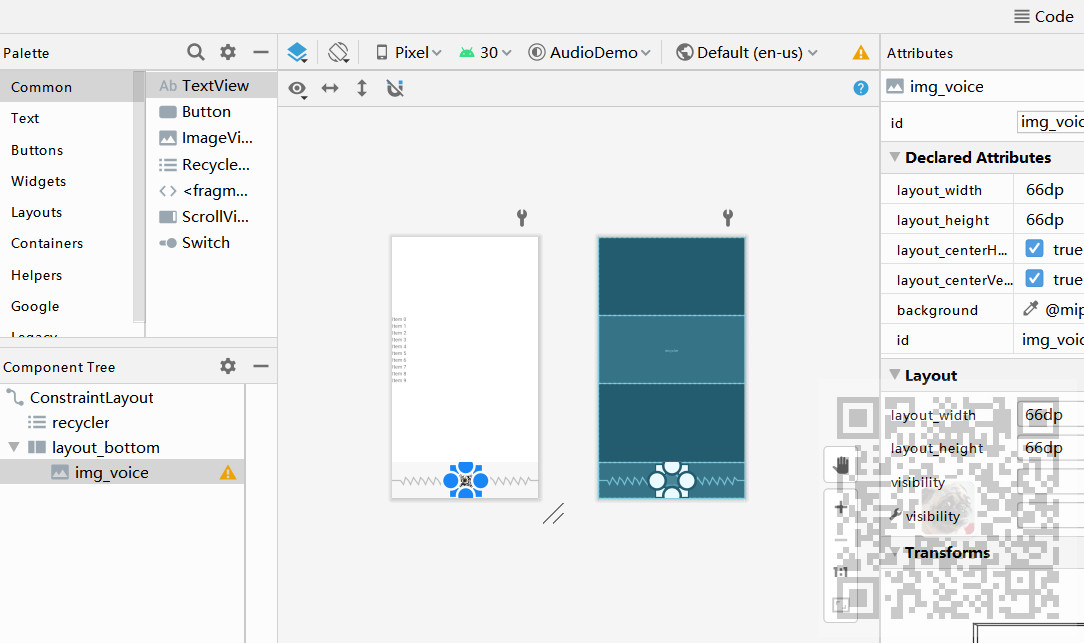The image size is (1084, 643).
Task: Pick ImageView from the palette
Action: tap(212, 138)
